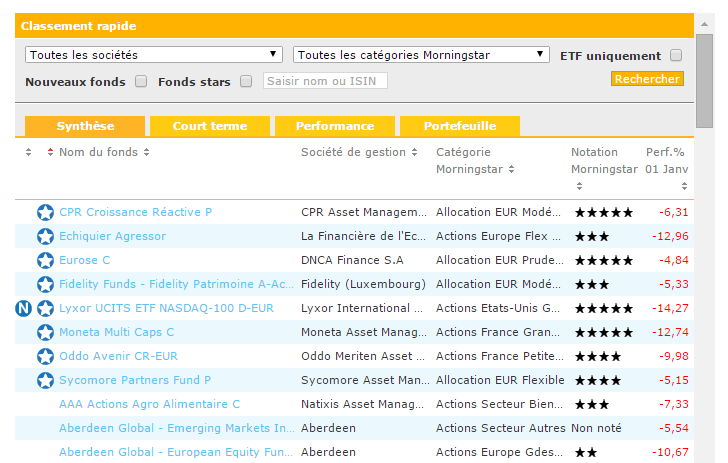This screenshot has width=728, height=463.
Task: Click Allocation EUR Flexible category cell
Action: pyautogui.click(x=500, y=380)
